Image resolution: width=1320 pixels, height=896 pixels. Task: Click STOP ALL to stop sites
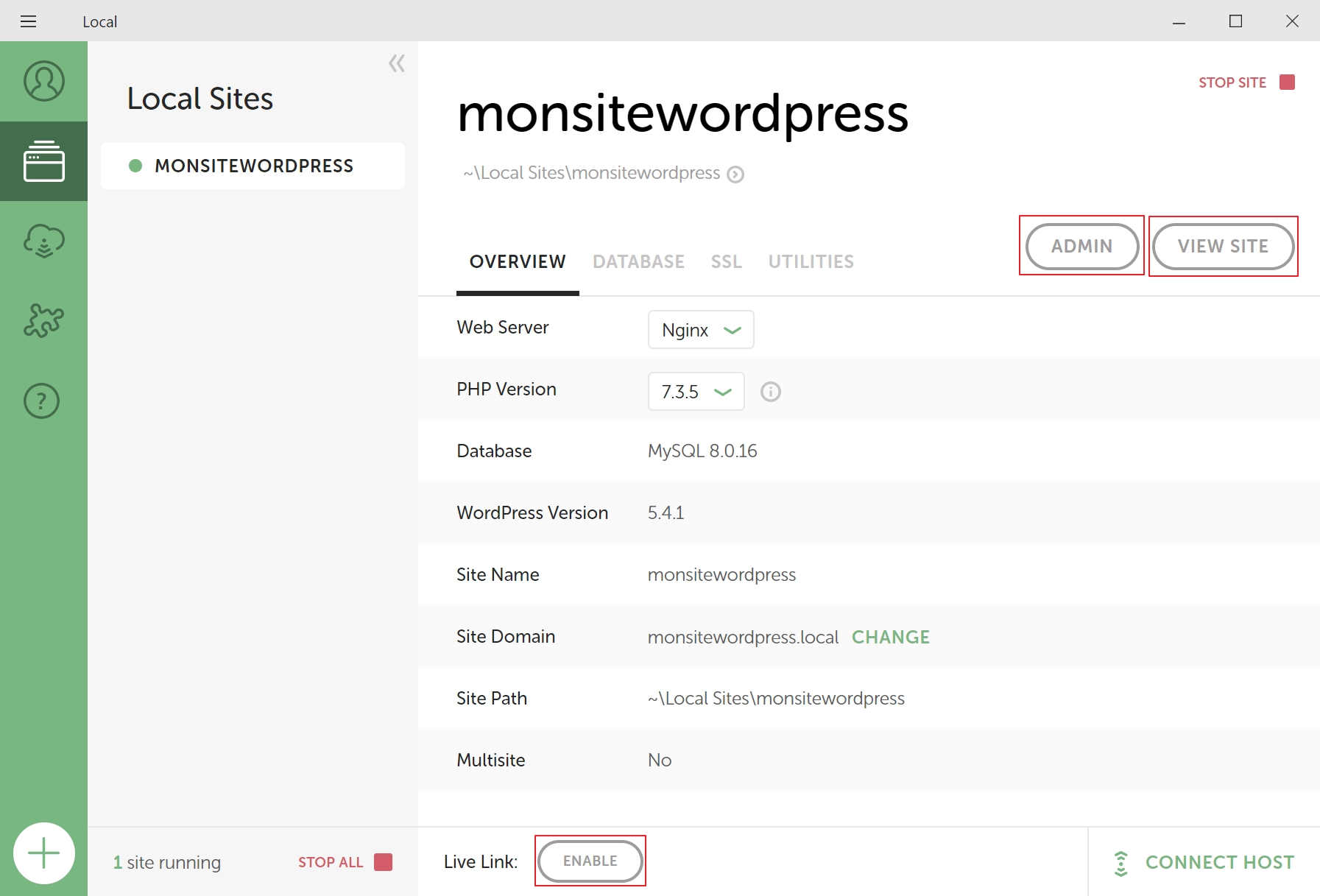coord(331,861)
